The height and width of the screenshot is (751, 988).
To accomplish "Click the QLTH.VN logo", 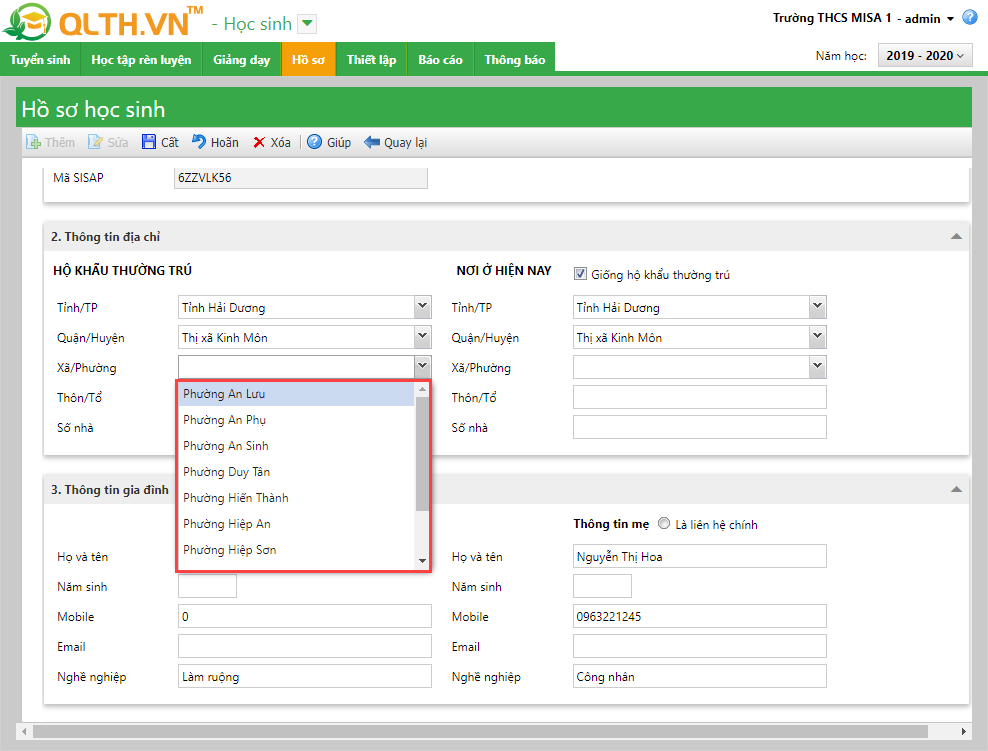I will [x=103, y=22].
